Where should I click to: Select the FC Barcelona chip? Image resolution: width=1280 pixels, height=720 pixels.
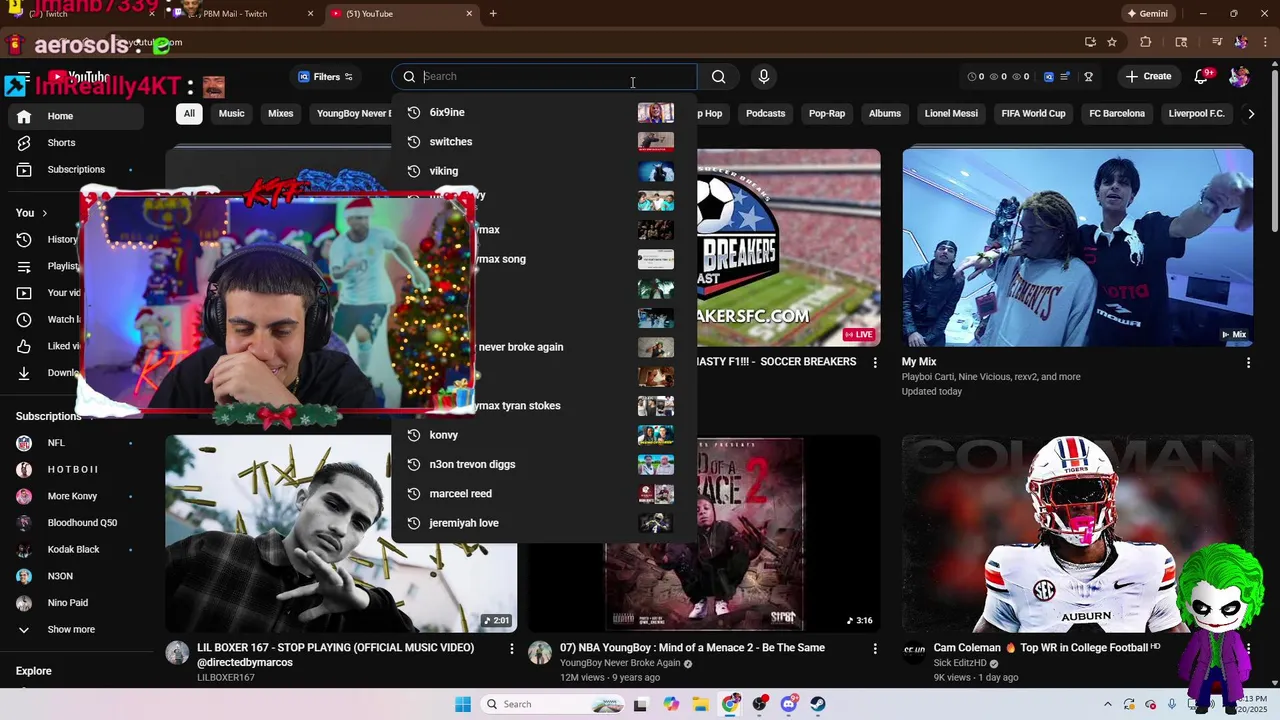coord(1117,114)
